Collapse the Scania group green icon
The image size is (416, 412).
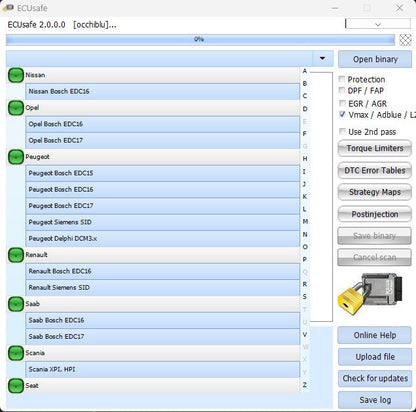pos(15,353)
